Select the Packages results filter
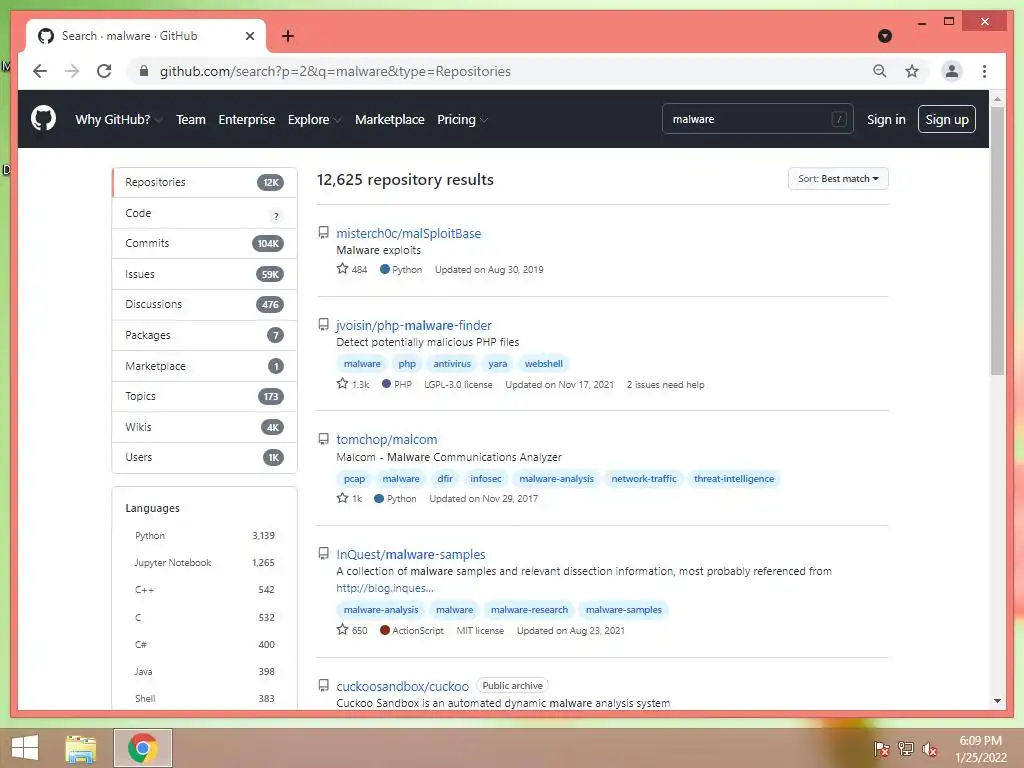 pyautogui.click(x=204, y=335)
